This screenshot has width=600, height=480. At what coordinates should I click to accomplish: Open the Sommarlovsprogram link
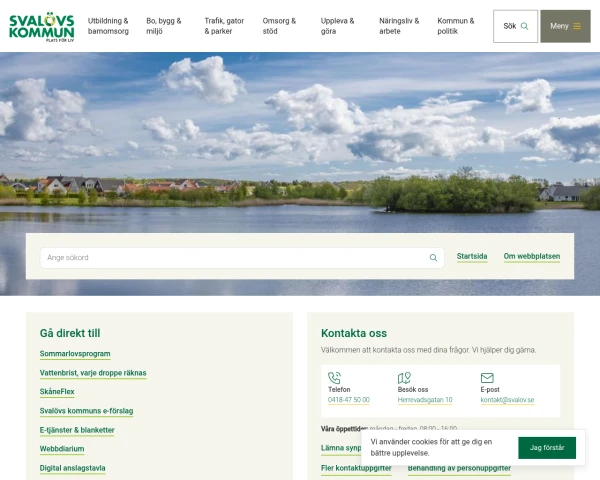point(75,354)
